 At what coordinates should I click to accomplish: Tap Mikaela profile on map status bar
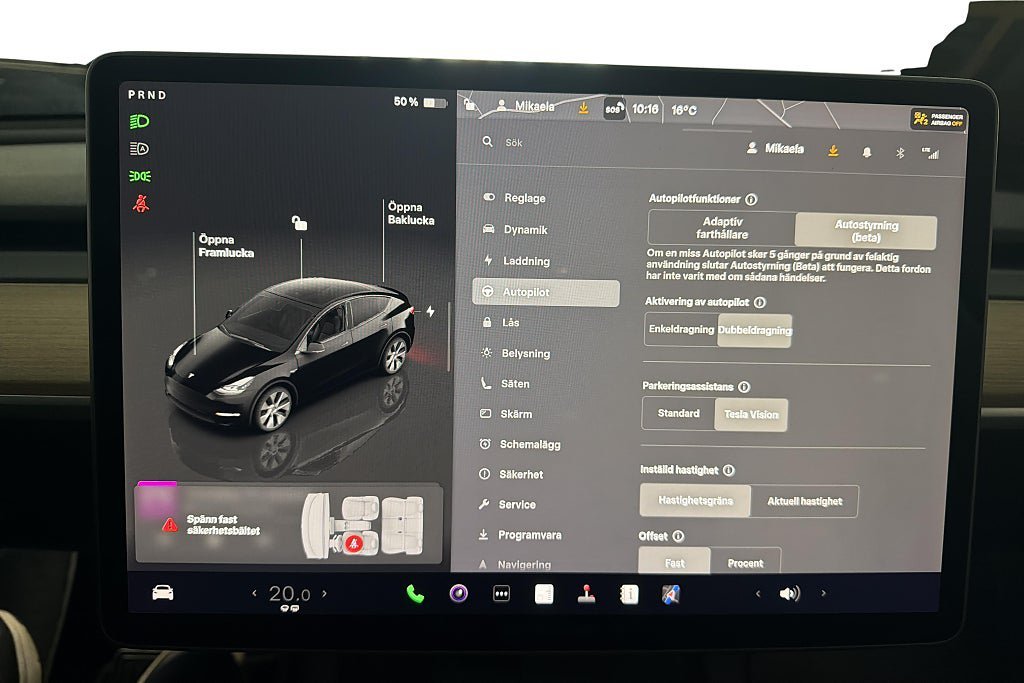pos(526,105)
